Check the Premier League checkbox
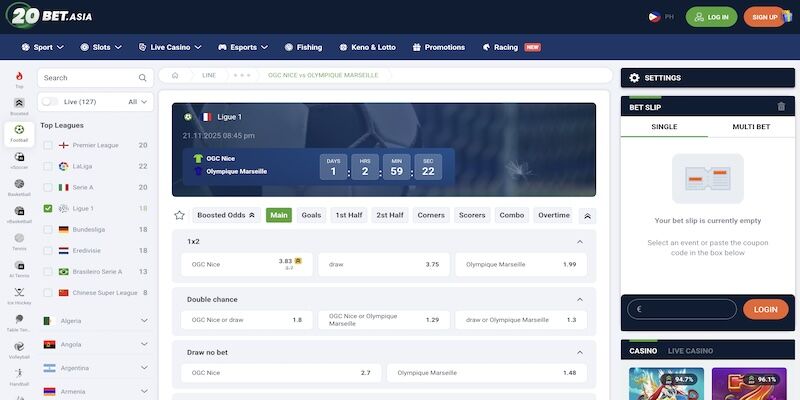The height and width of the screenshot is (400, 800). tap(48, 145)
